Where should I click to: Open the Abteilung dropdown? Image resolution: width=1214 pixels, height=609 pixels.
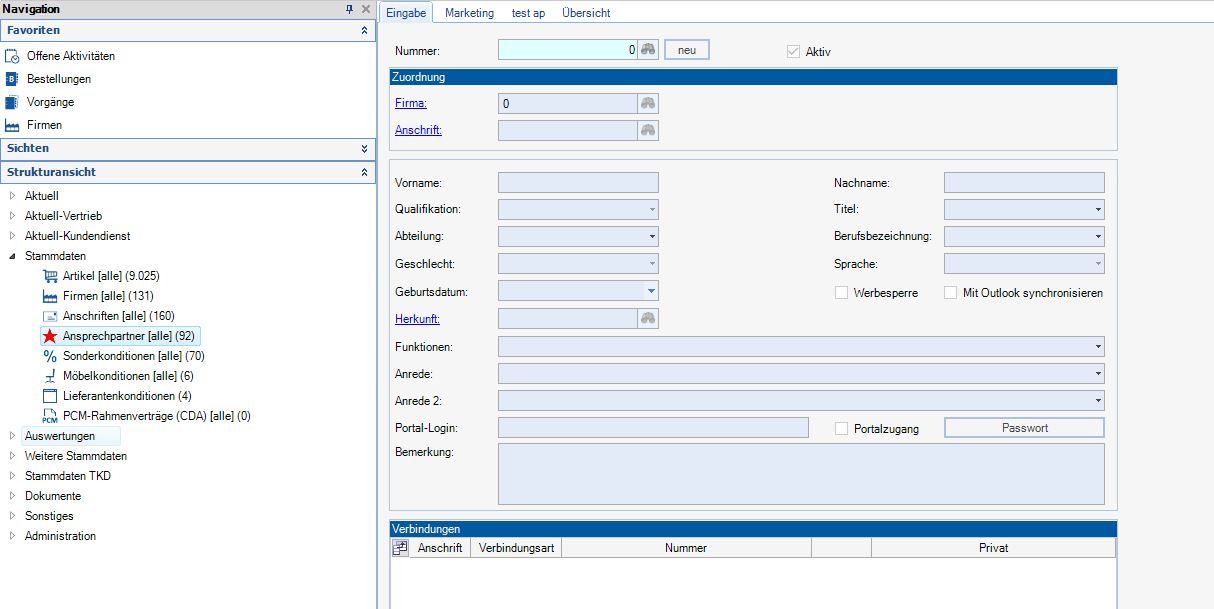[x=652, y=237]
